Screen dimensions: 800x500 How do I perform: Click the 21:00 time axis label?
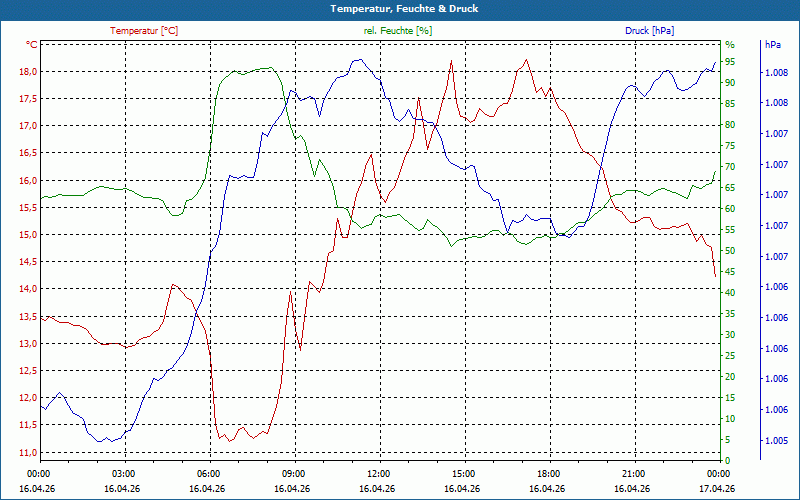coord(633,473)
